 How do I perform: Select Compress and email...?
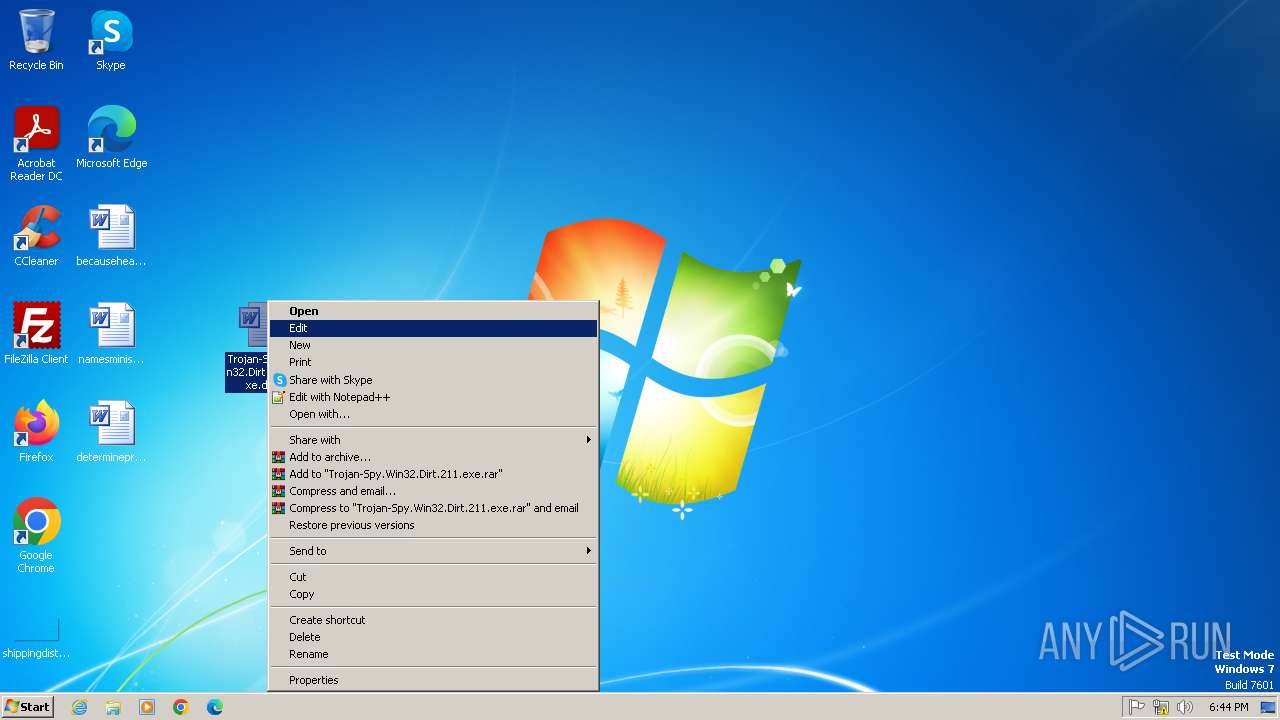[x=433, y=491]
